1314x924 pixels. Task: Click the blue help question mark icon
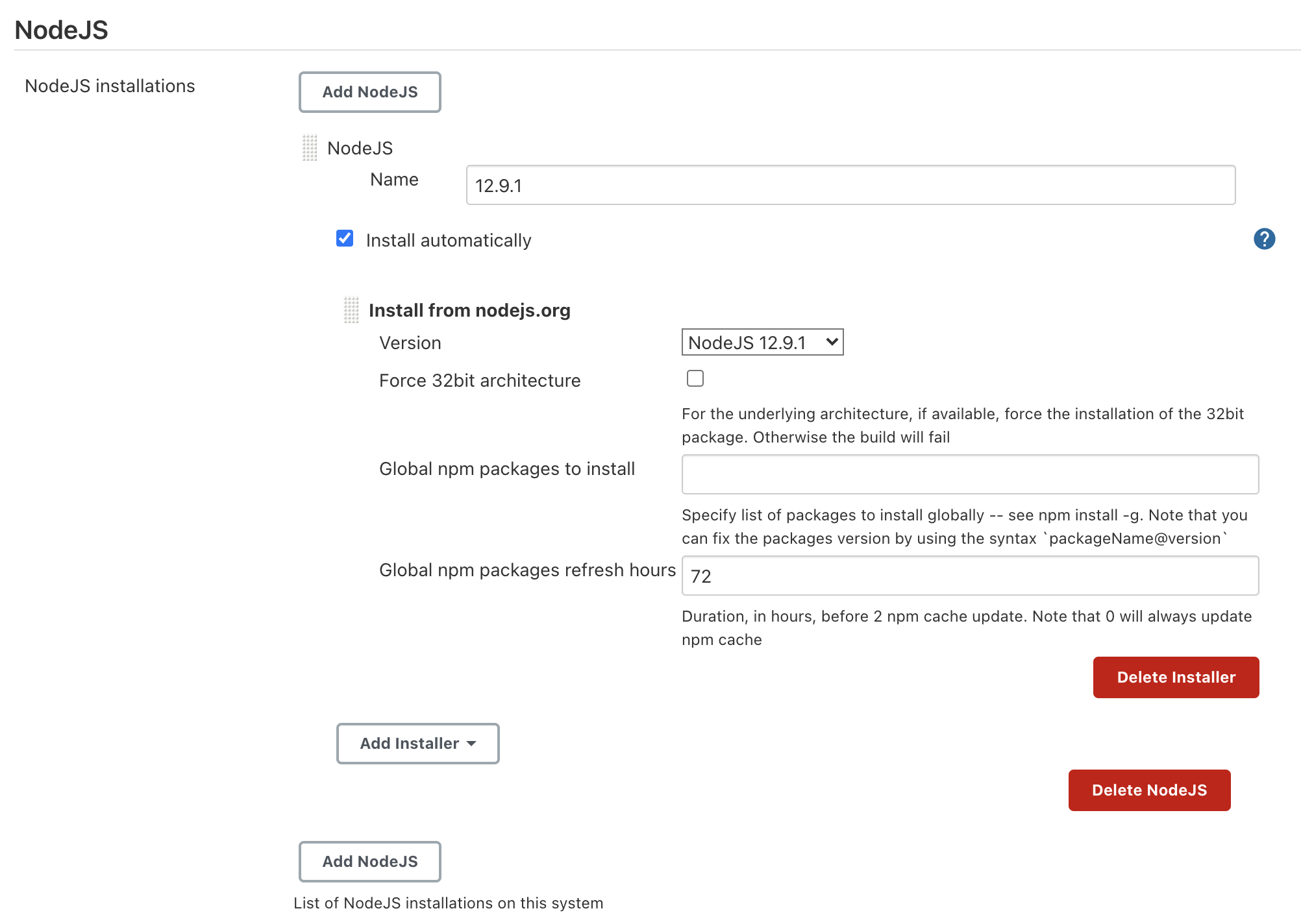(x=1263, y=239)
